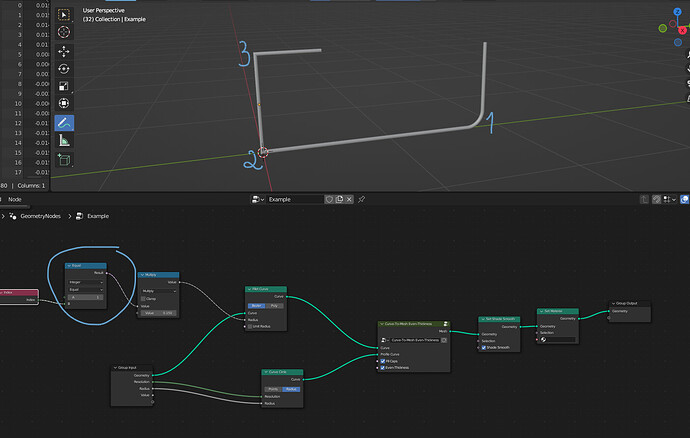Select Poly mode in Fillet Curve node

point(274,305)
